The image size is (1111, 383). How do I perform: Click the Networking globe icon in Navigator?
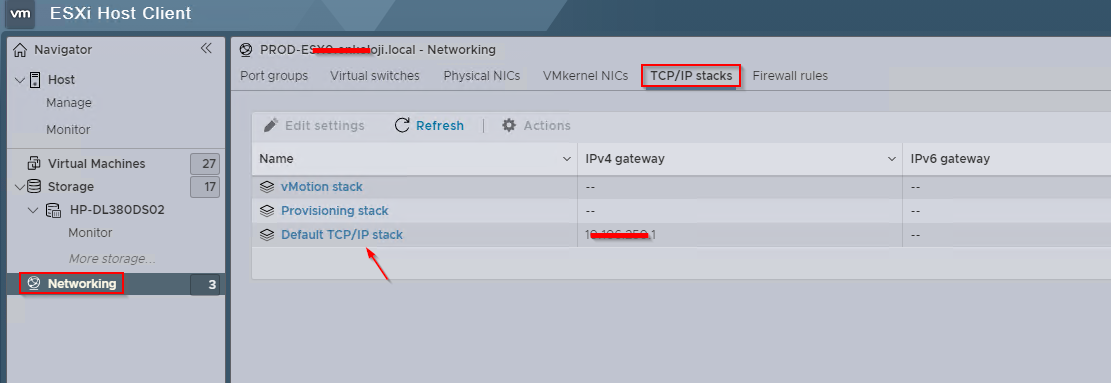point(33,283)
